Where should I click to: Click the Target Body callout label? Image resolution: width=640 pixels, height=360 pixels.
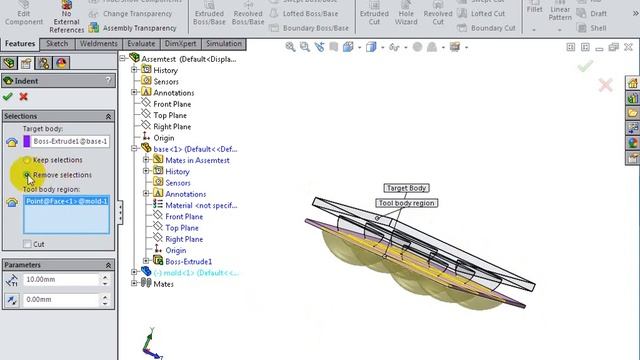coord(407,188)
